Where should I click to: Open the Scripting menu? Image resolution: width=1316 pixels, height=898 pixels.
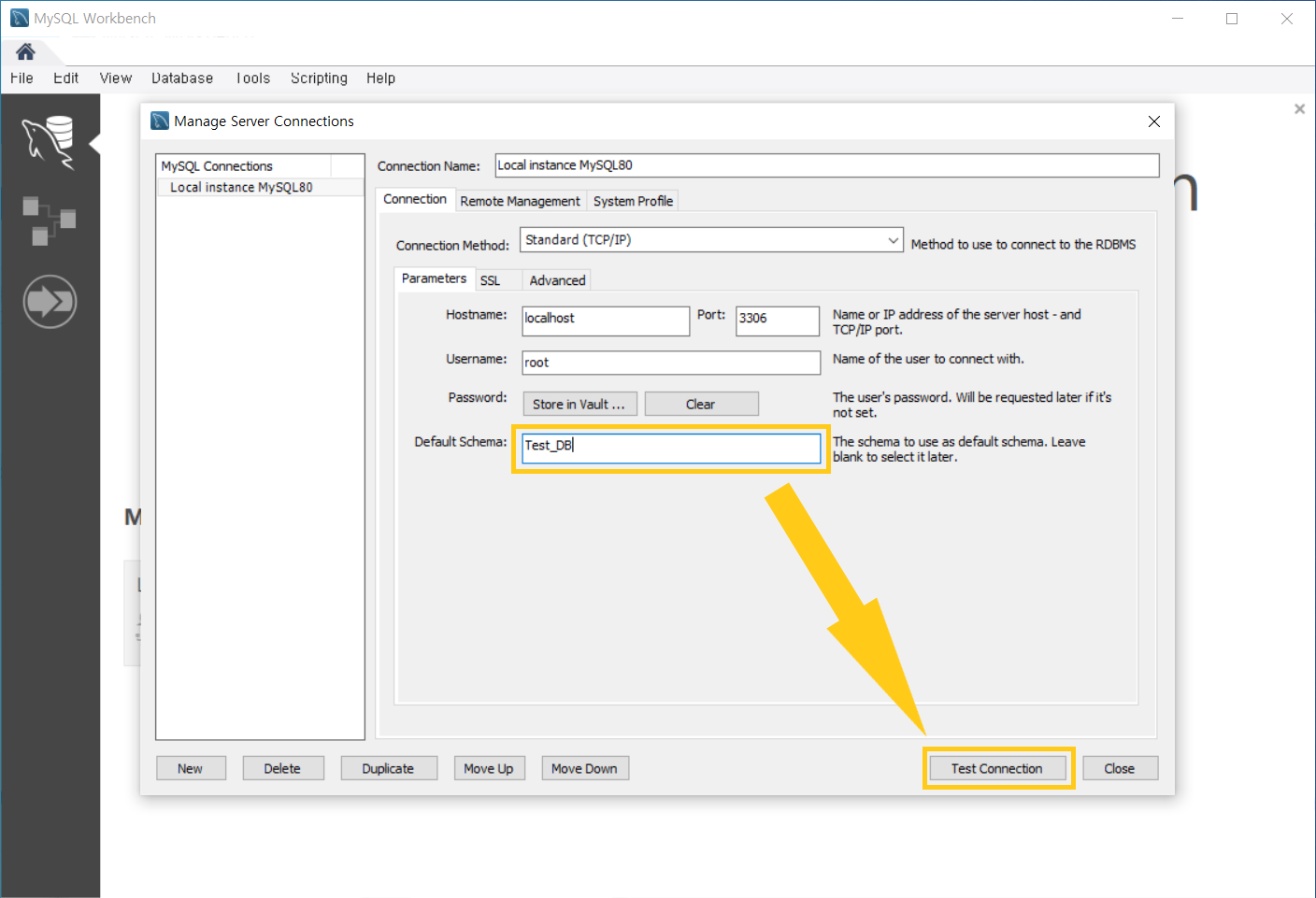[x=319, y=78]
